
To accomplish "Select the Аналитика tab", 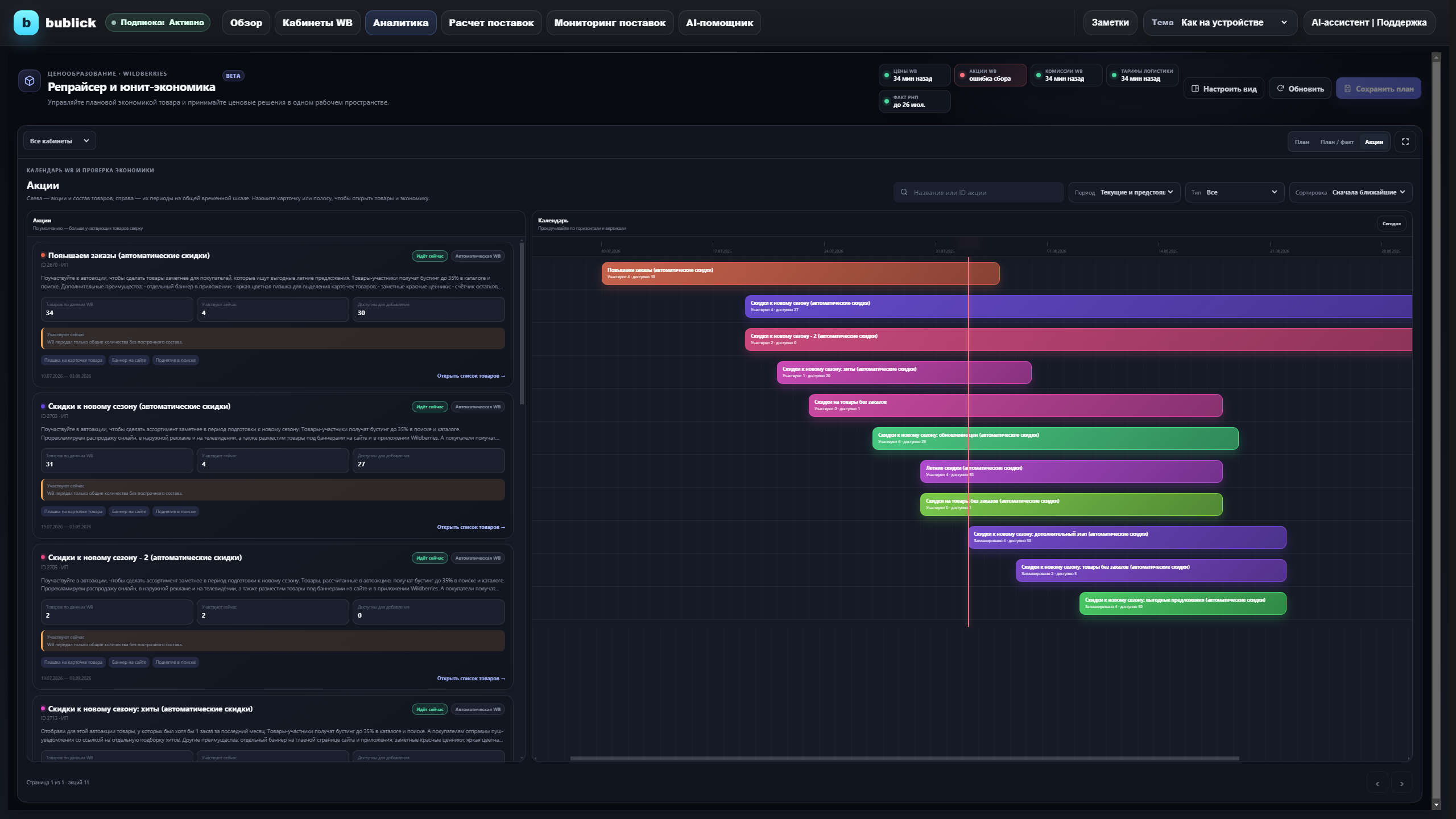I will pyautogui.click(x=400, y=23).
